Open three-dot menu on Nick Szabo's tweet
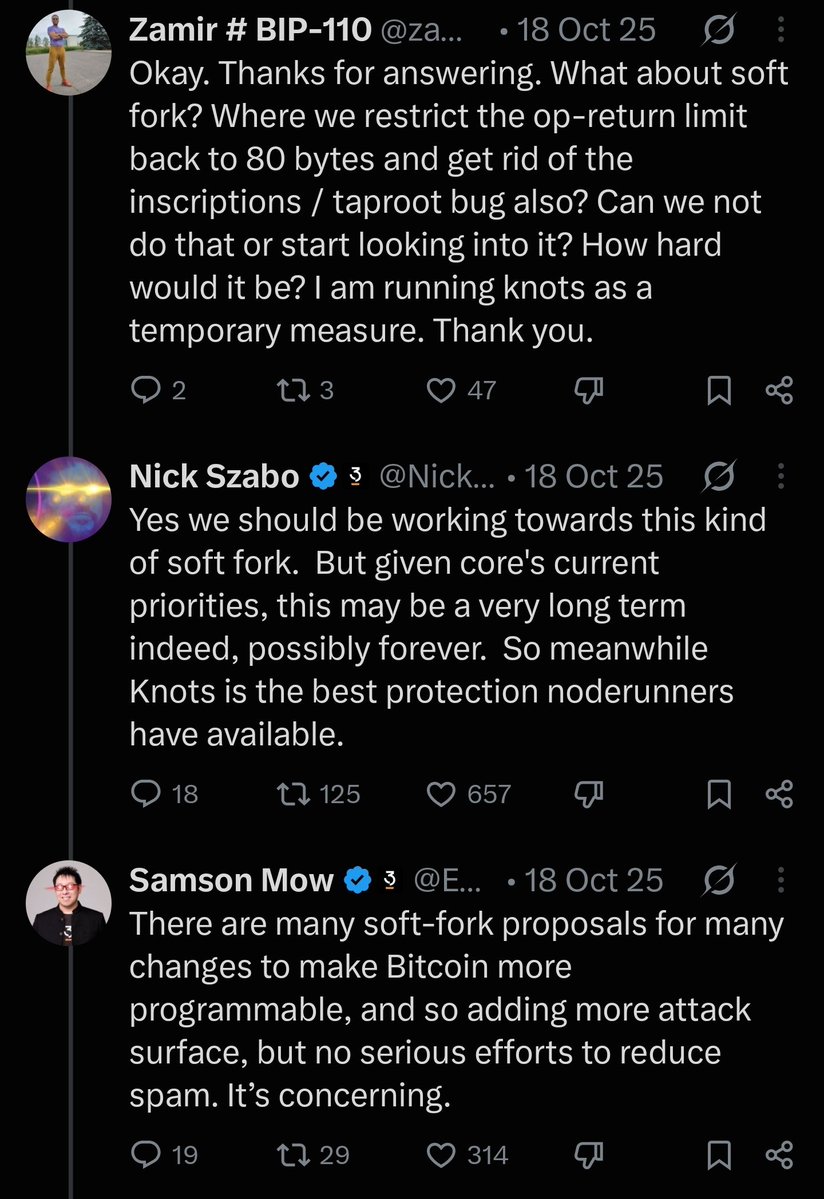Image resolution: width=824 pixels, height=1199 pixels. 780,476
